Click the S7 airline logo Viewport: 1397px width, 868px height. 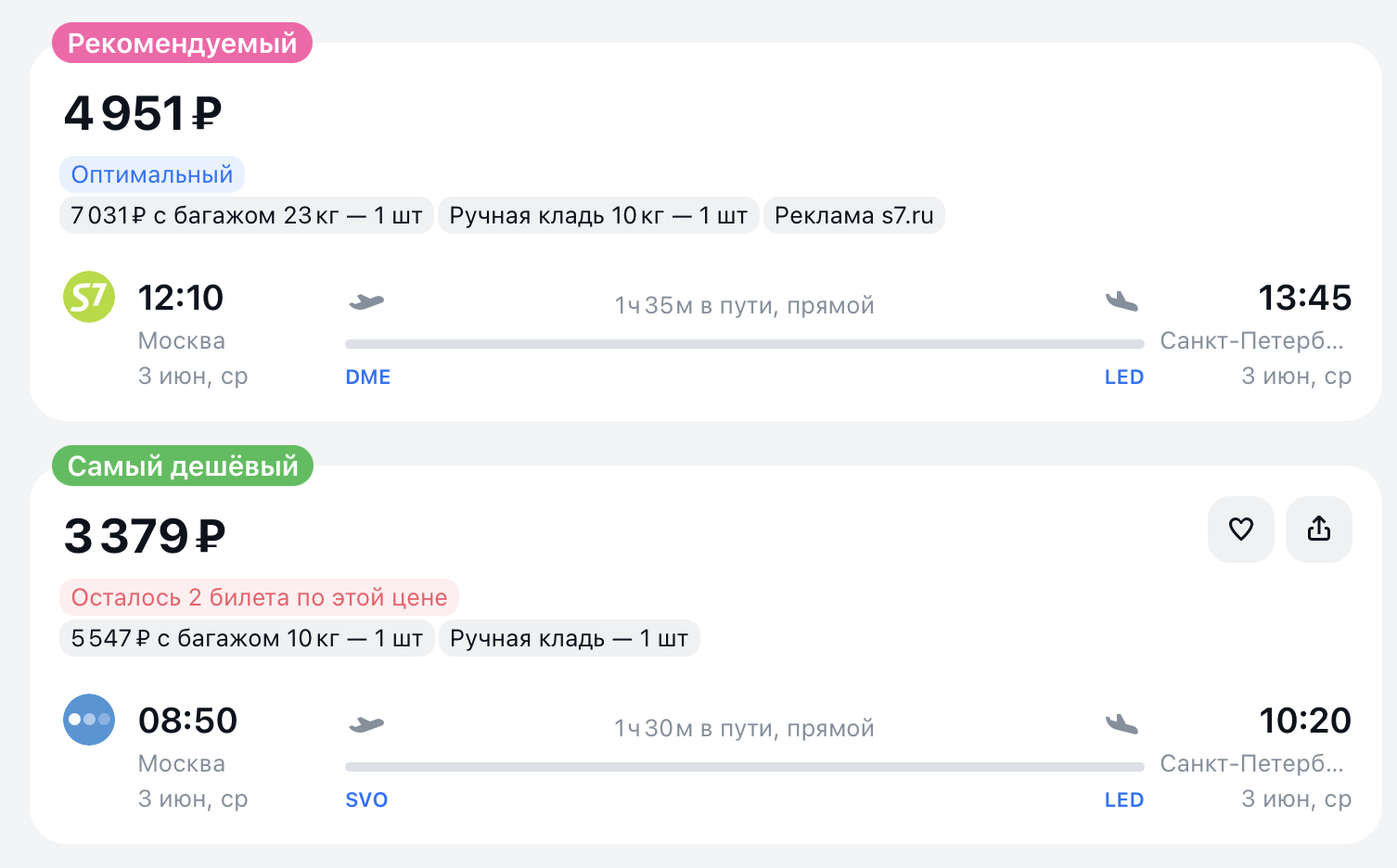[89, 297]
